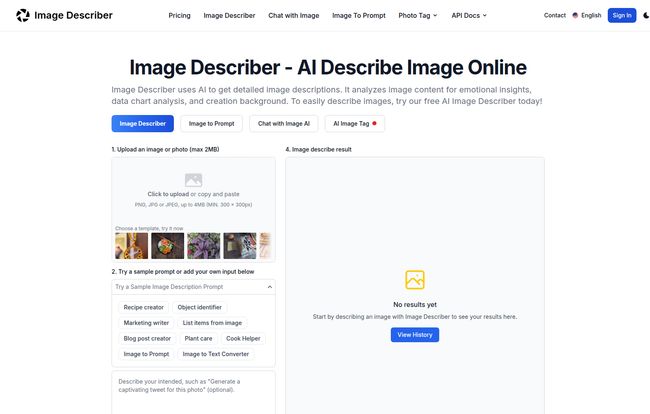Screen dimensions: 650x414
Task: Choose the food bowl template thumbnail
Action: pos(167,246)
